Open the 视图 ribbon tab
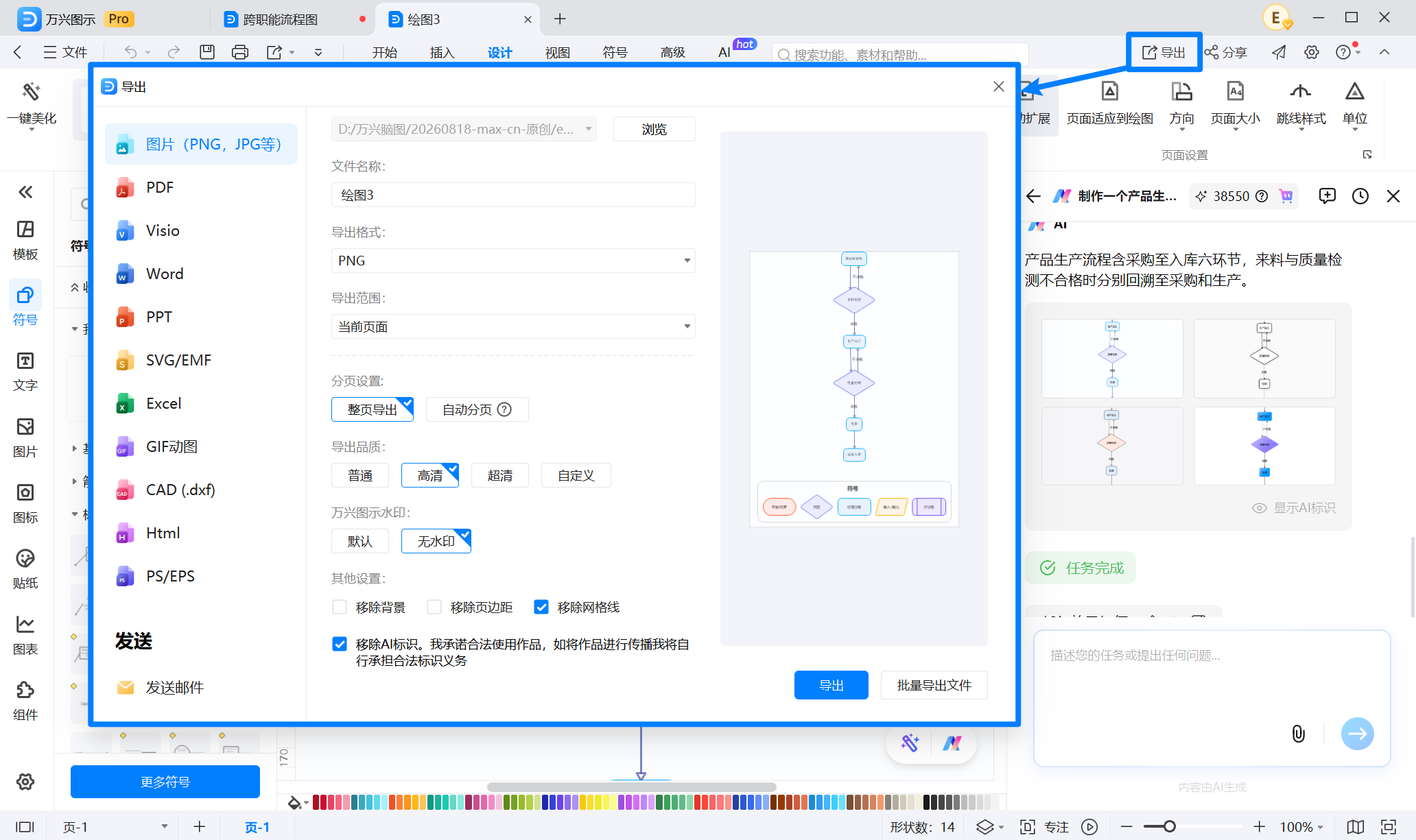Screen dimensions: 1416x840 [x=558, y=52]
